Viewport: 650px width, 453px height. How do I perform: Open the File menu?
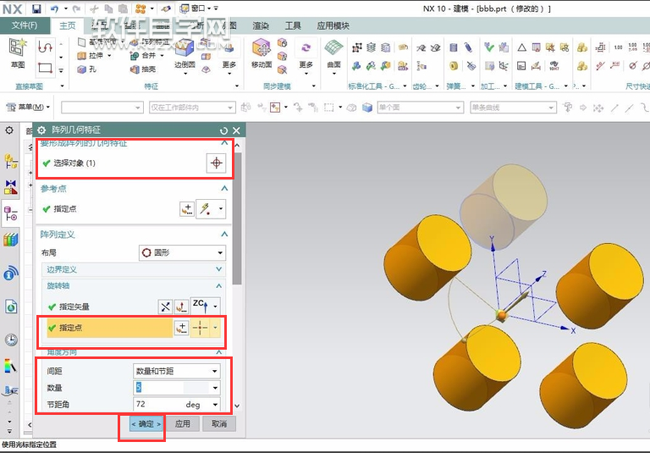pos(24,25)
